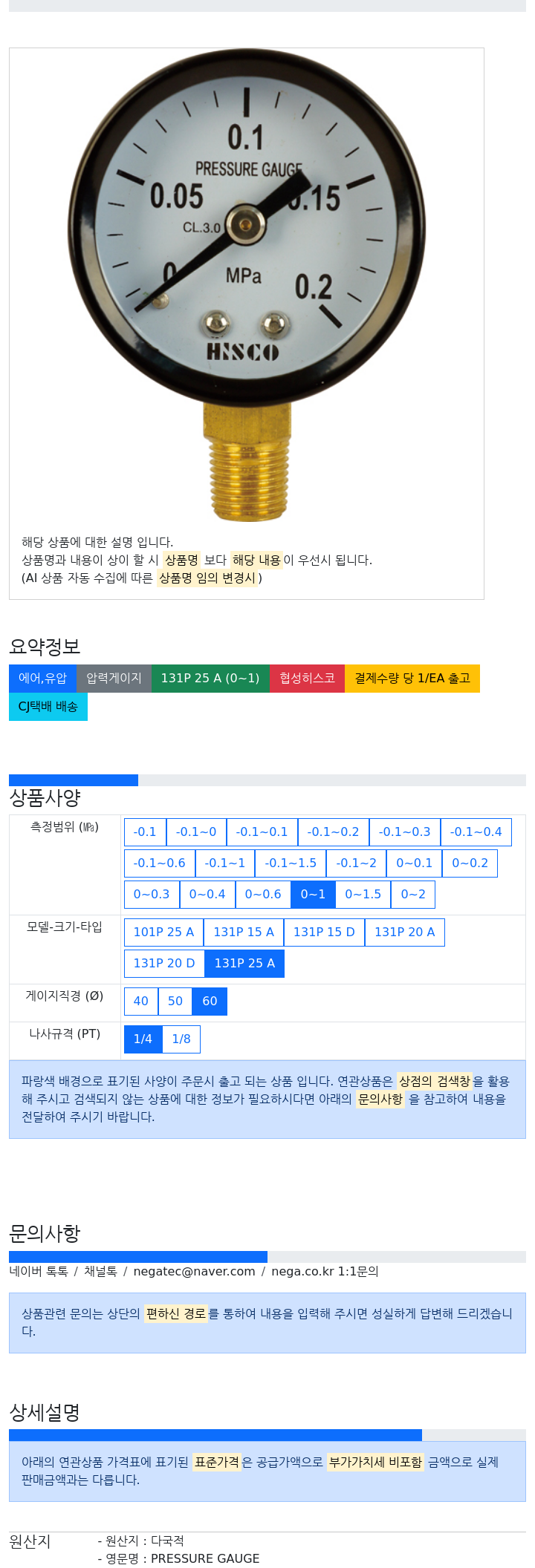This screenshot has height=1568, width=535.
Task: Select the 0~1 measurement range option
Action: click(313, 895)
